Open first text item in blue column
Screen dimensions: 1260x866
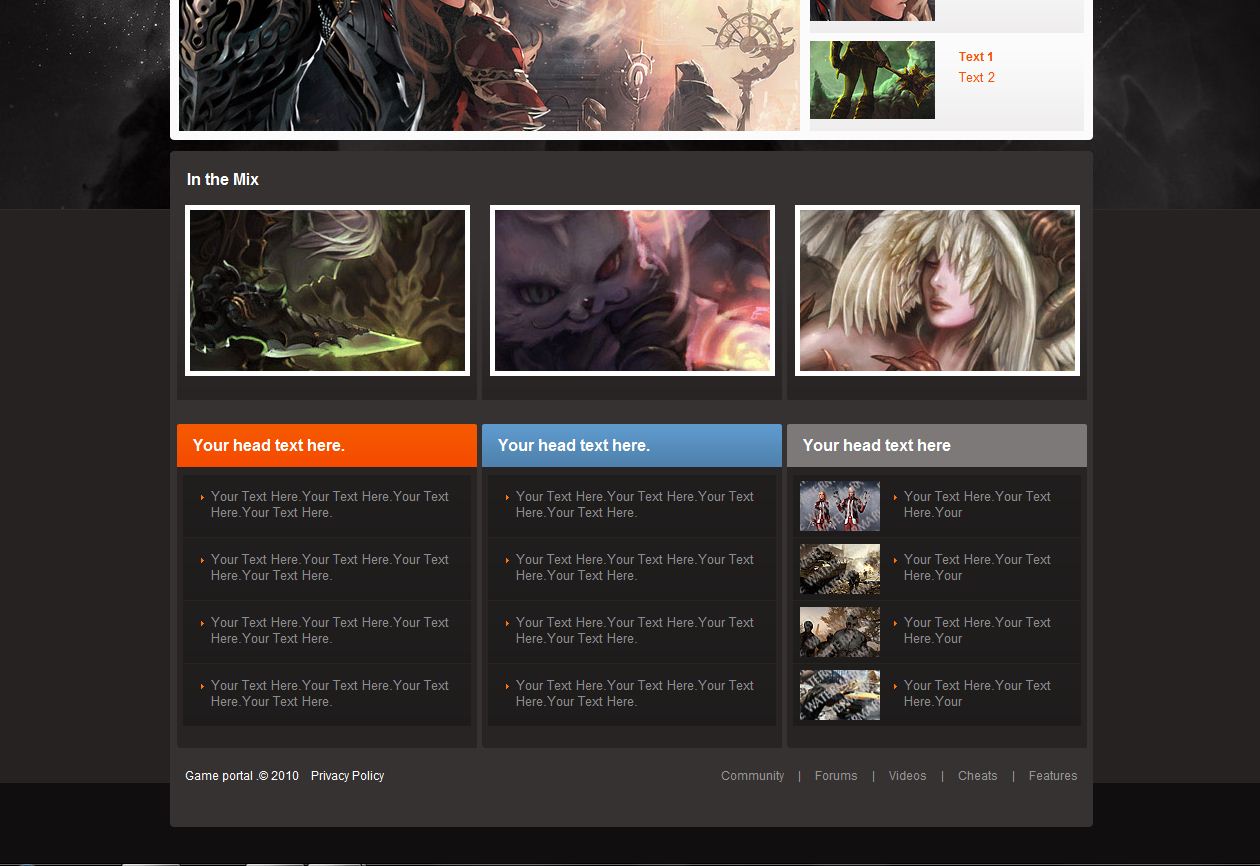634,504
